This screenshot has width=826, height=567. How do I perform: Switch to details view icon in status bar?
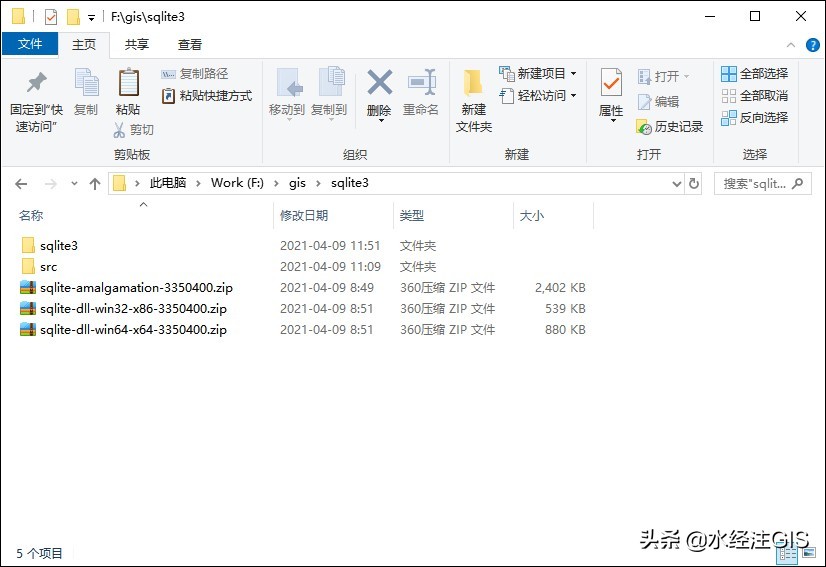tap(788, 553)
